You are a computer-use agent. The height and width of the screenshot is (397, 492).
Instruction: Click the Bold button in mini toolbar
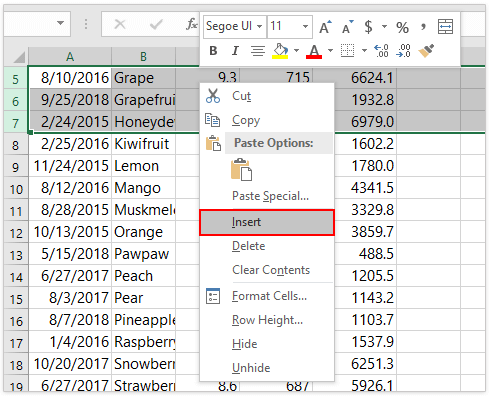213,51
